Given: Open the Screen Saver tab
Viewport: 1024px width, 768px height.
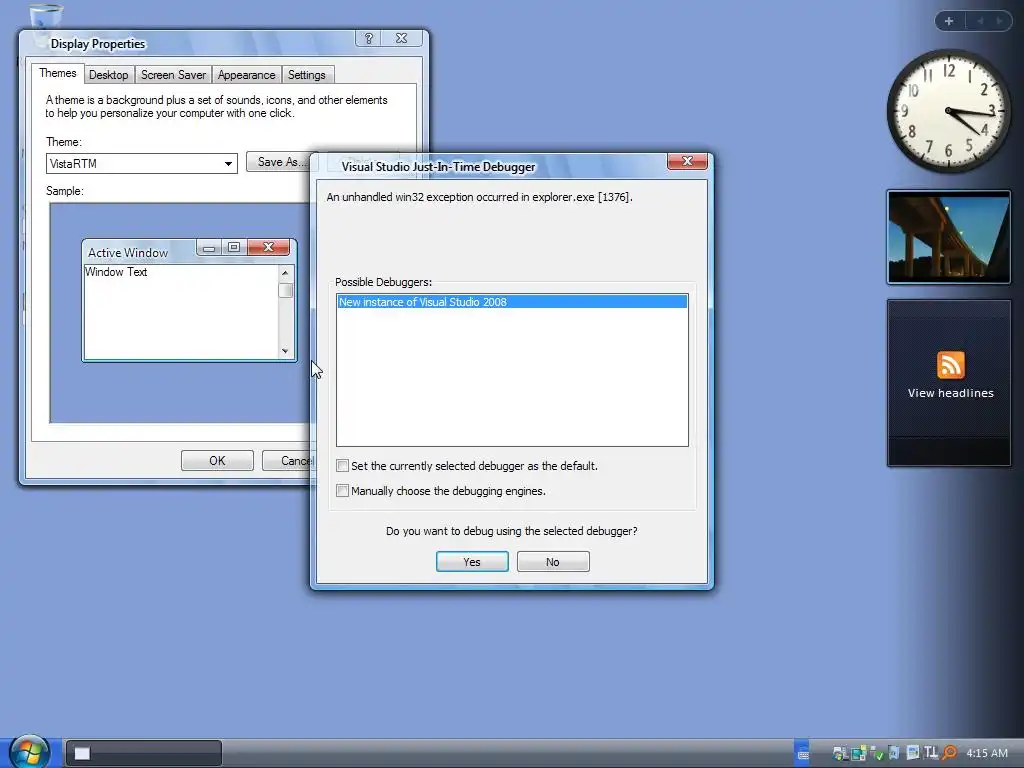Looking at the screenshot, I should 173,75.
